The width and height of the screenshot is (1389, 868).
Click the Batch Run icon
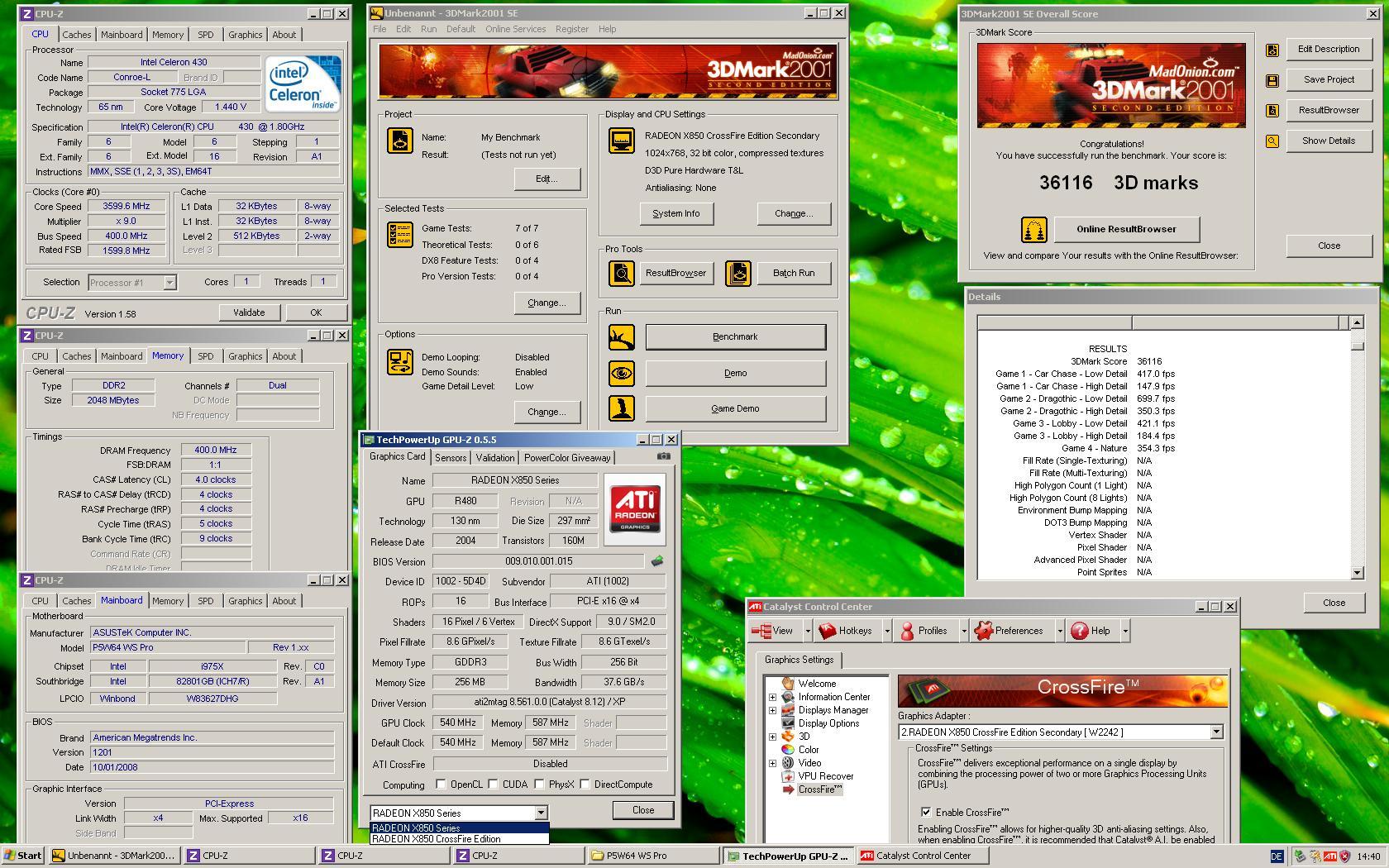pyautogui.click(x=738, y=273)
